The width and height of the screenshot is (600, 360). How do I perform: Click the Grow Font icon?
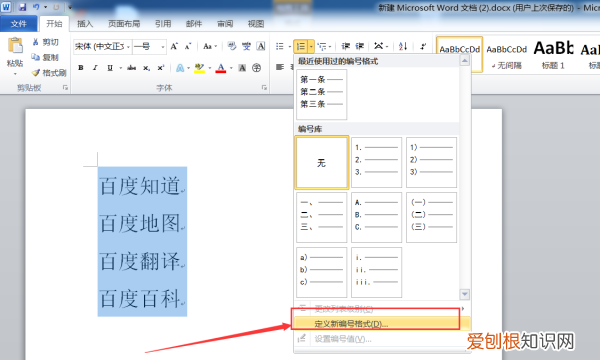click(x=174, y=46)
